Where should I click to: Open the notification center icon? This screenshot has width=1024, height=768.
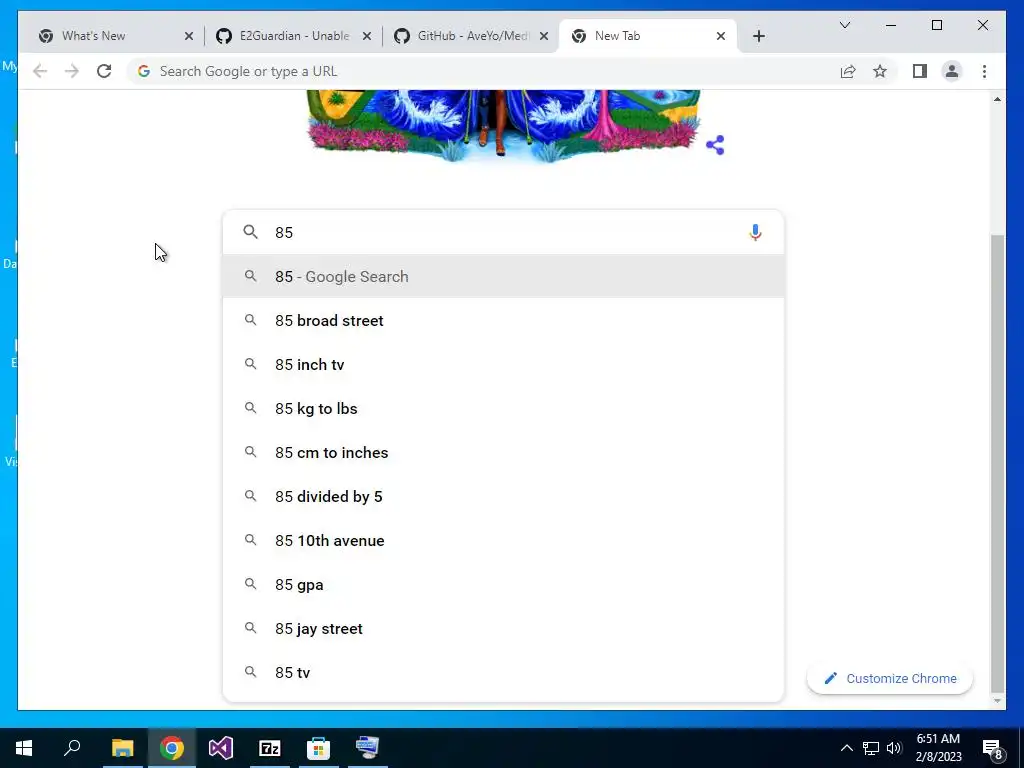[993, 748]
